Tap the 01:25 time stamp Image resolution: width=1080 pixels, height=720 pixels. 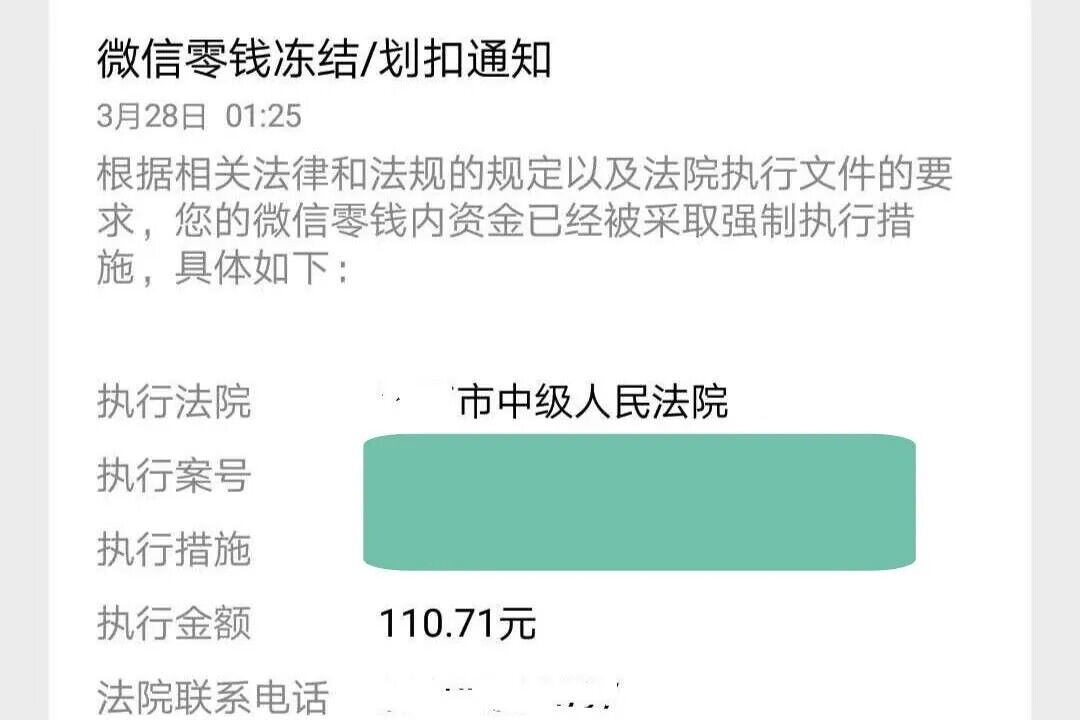(x=263, y=116)
